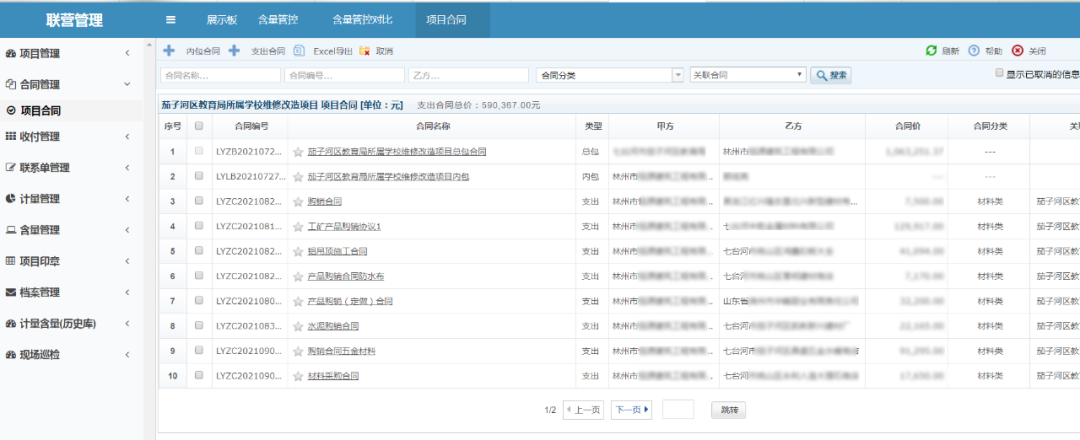Check the box for row 4
The image size is (1080, 440).
pos(199,226)
